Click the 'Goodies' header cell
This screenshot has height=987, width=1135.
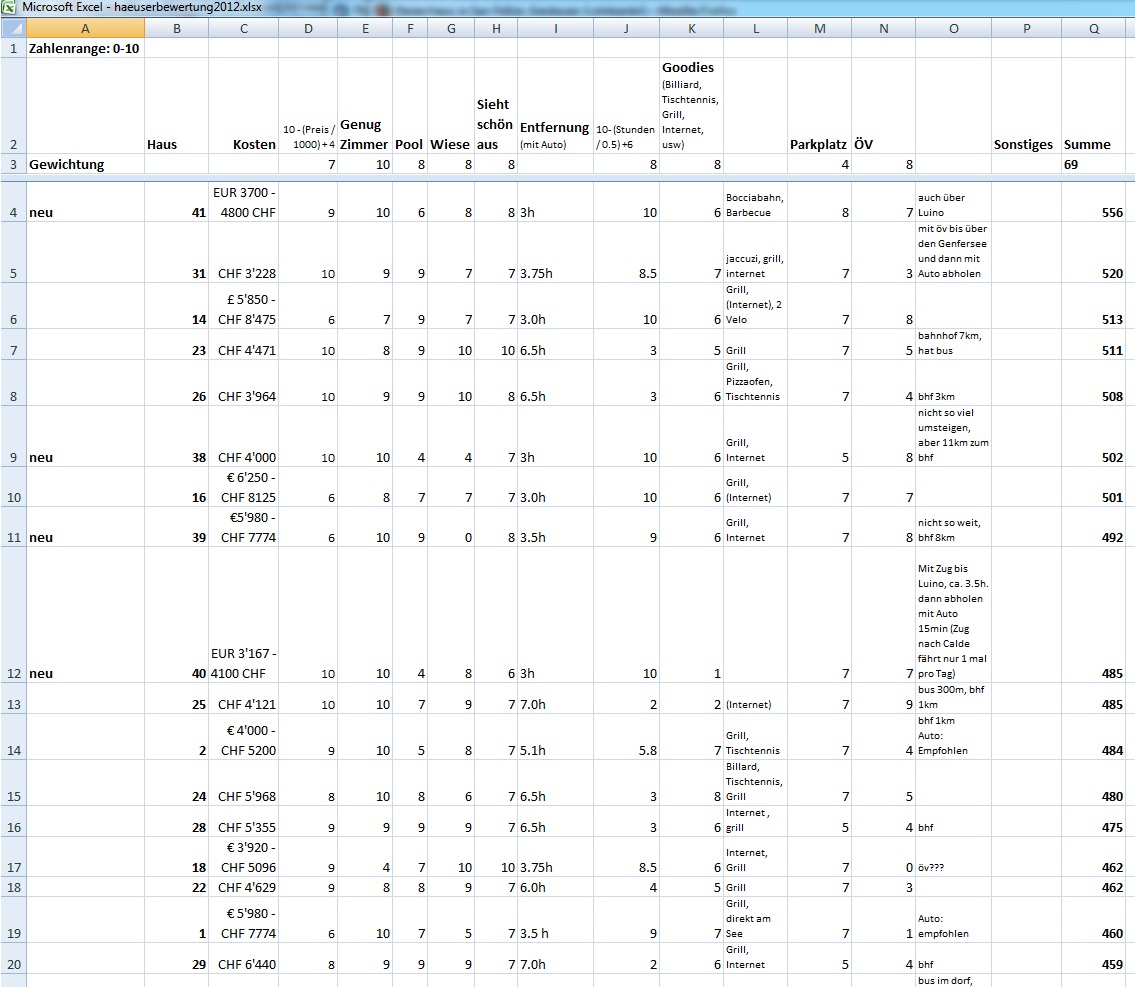(x=691, y=106)
